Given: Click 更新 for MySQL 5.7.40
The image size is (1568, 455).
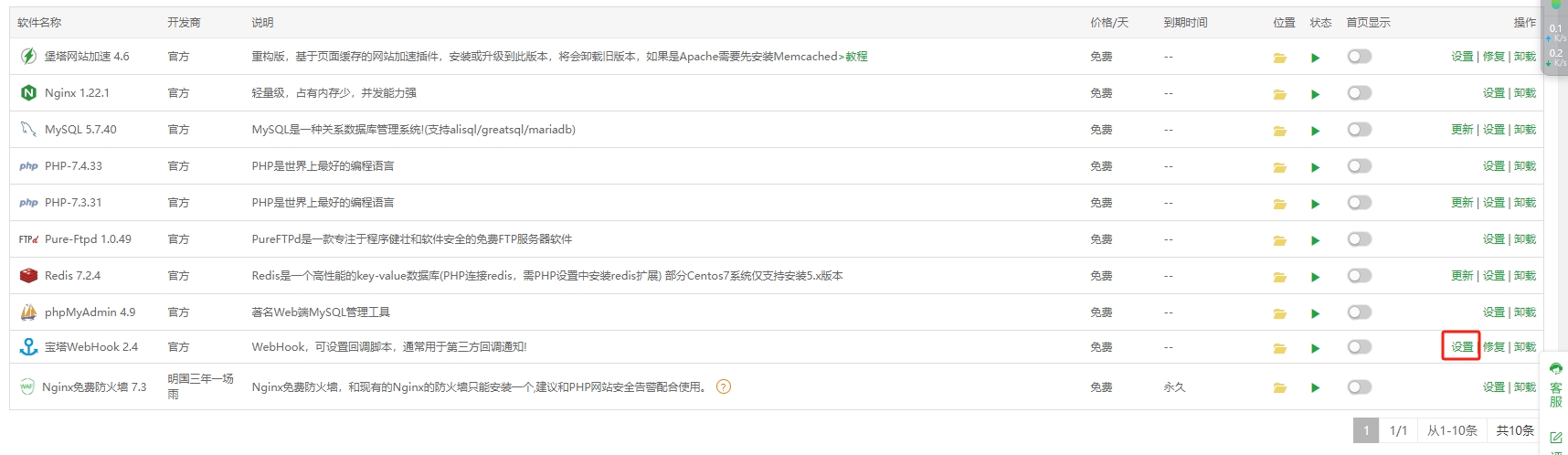Looking at the screenshot, I should (1462, 130).
